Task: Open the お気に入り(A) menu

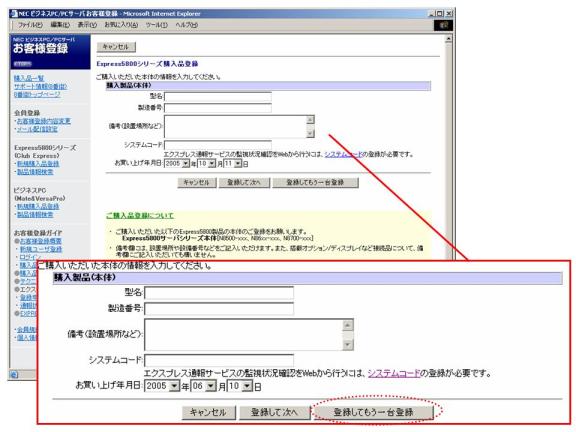Action: click(x=121, y=25)
